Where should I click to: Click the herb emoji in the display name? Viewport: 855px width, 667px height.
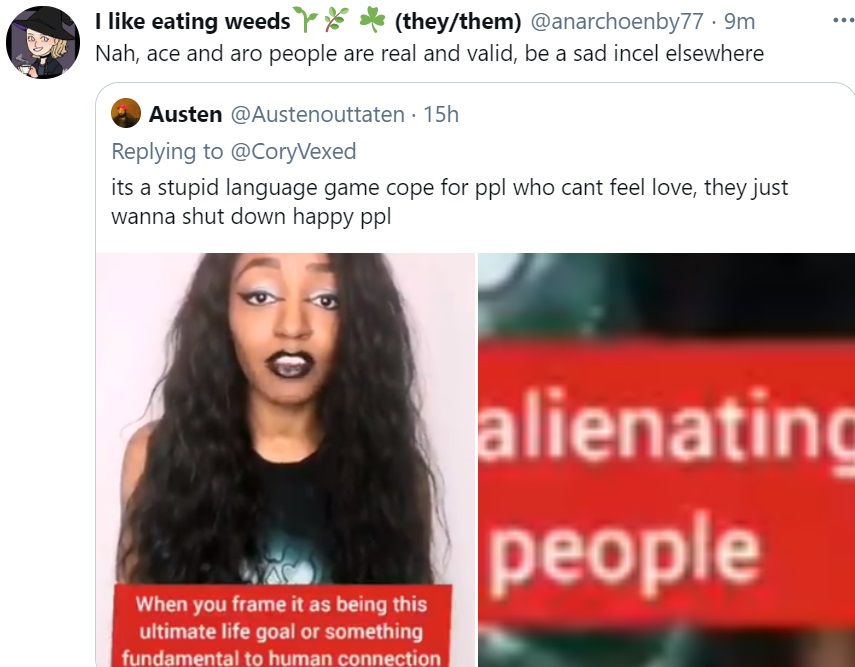[335, 20]
